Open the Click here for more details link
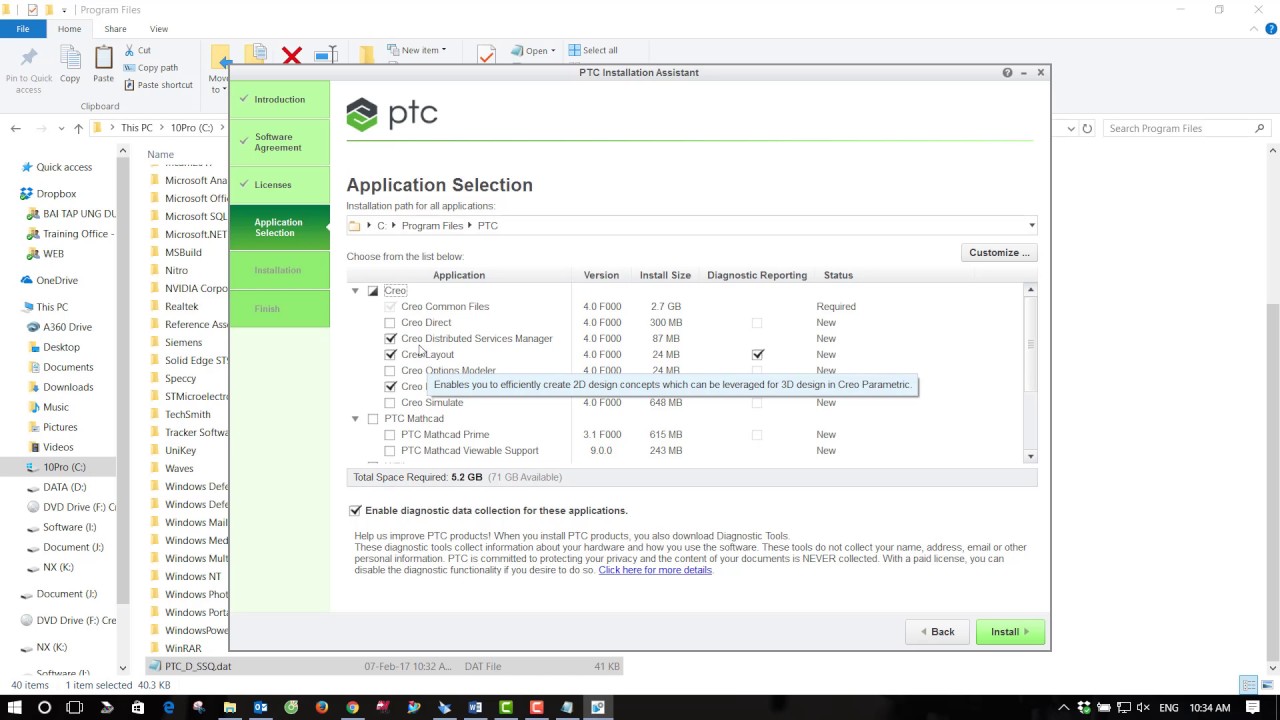1280x720 pixels. [x=655, y=570]
